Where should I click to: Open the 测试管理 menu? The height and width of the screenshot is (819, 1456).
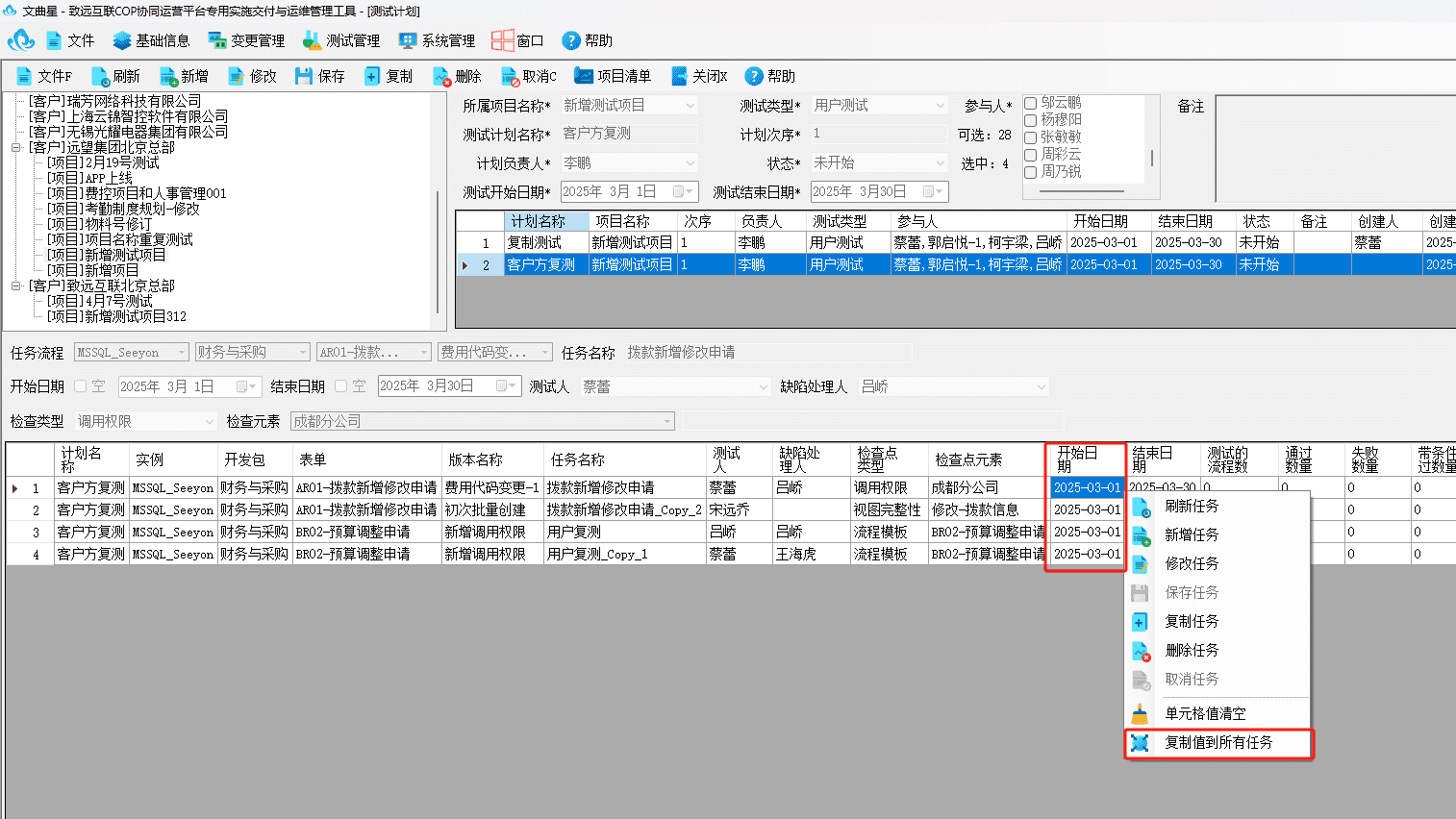[x=340, y=40]
